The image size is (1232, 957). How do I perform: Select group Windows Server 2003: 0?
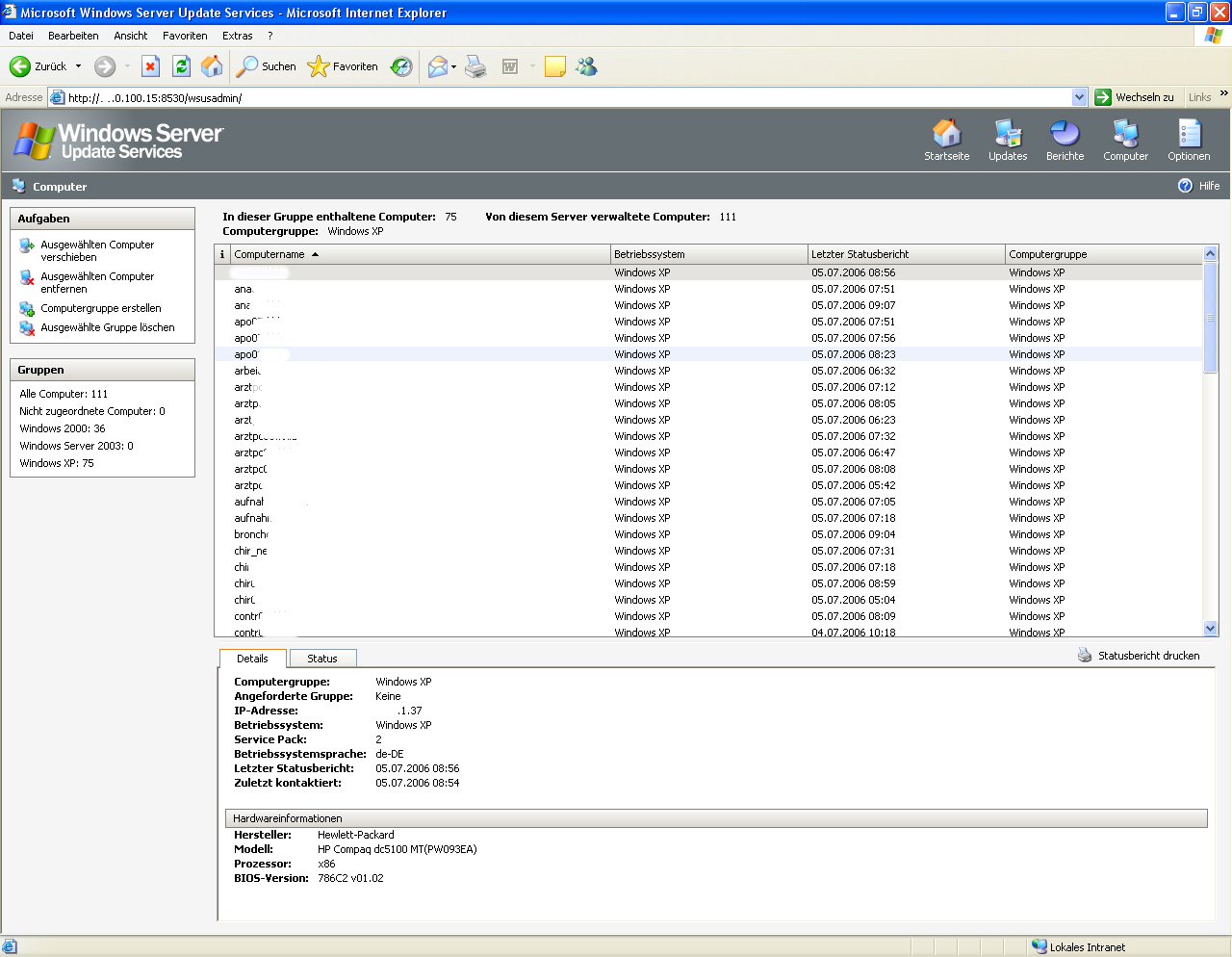pos(76,446)
